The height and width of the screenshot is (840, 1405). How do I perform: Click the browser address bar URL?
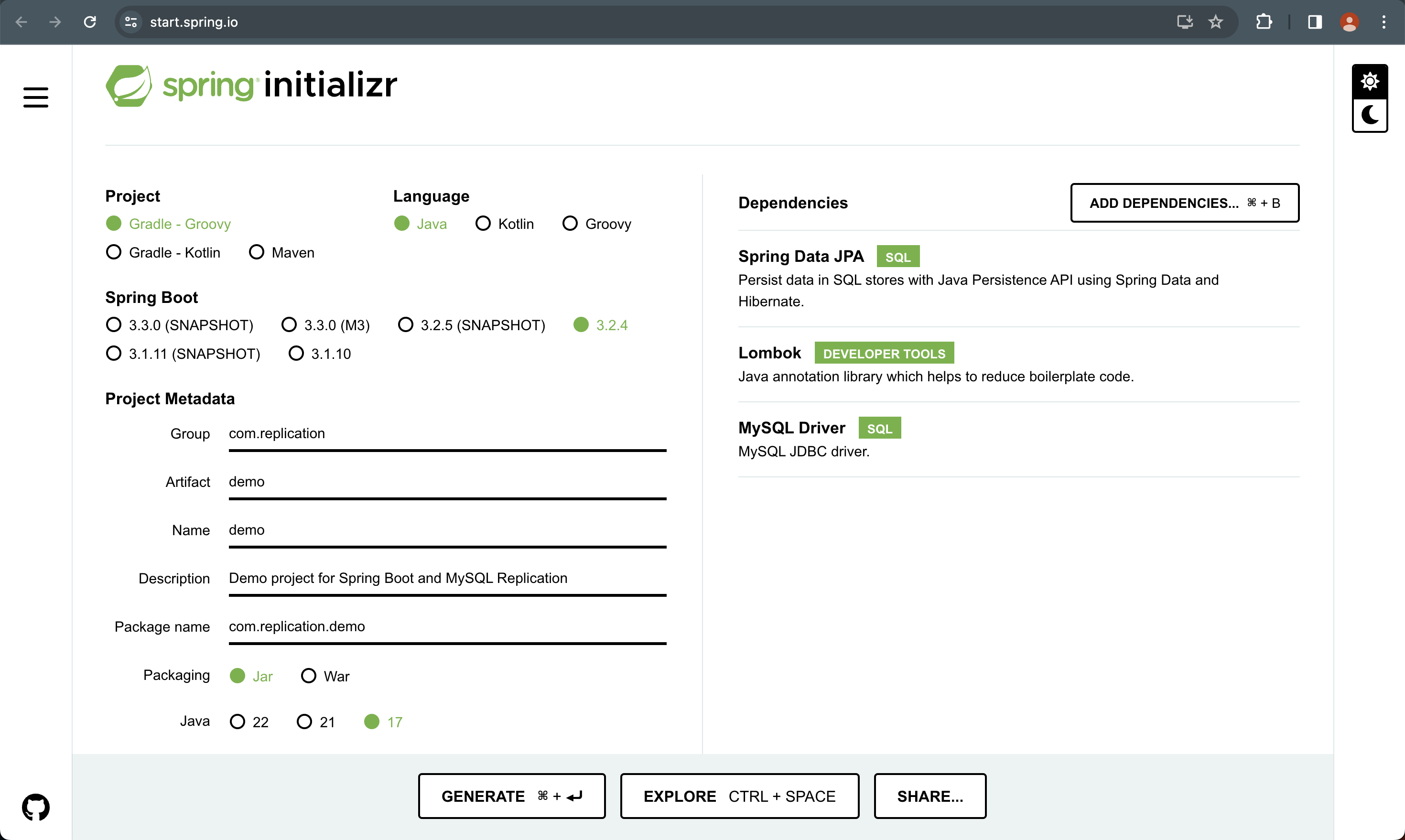click(194, 22)
